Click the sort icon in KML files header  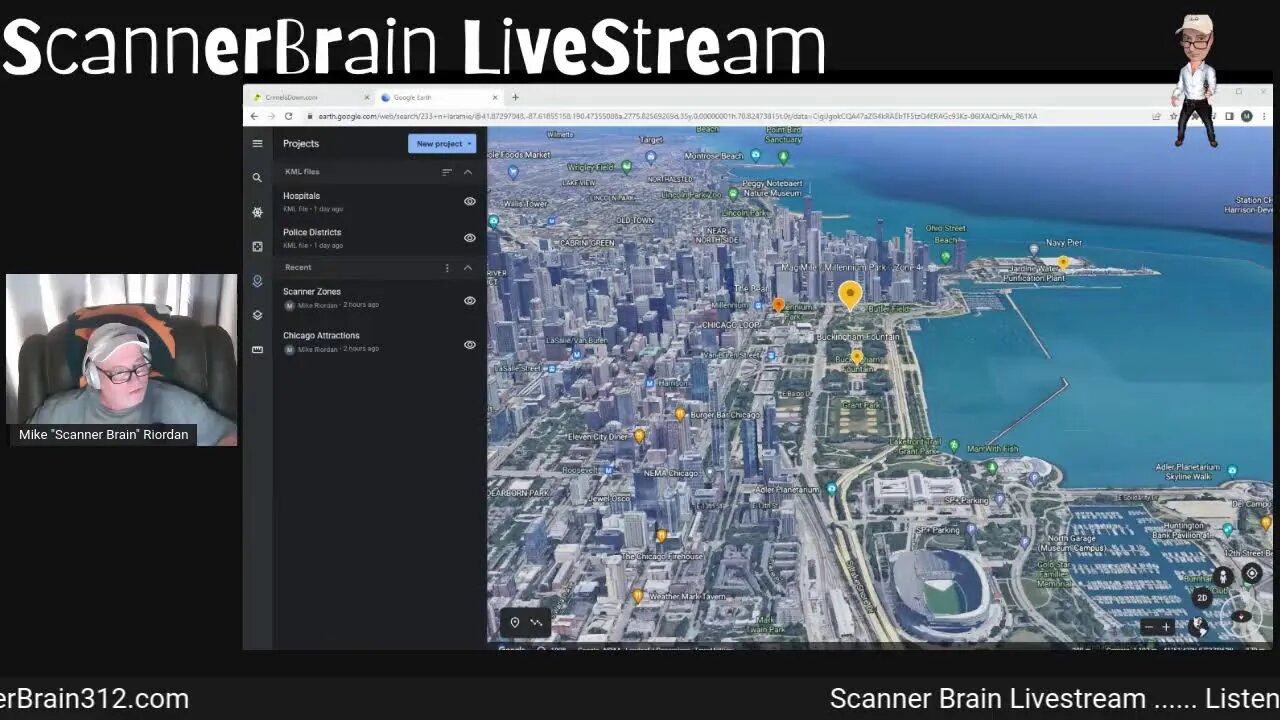click(x=447, y=172)
